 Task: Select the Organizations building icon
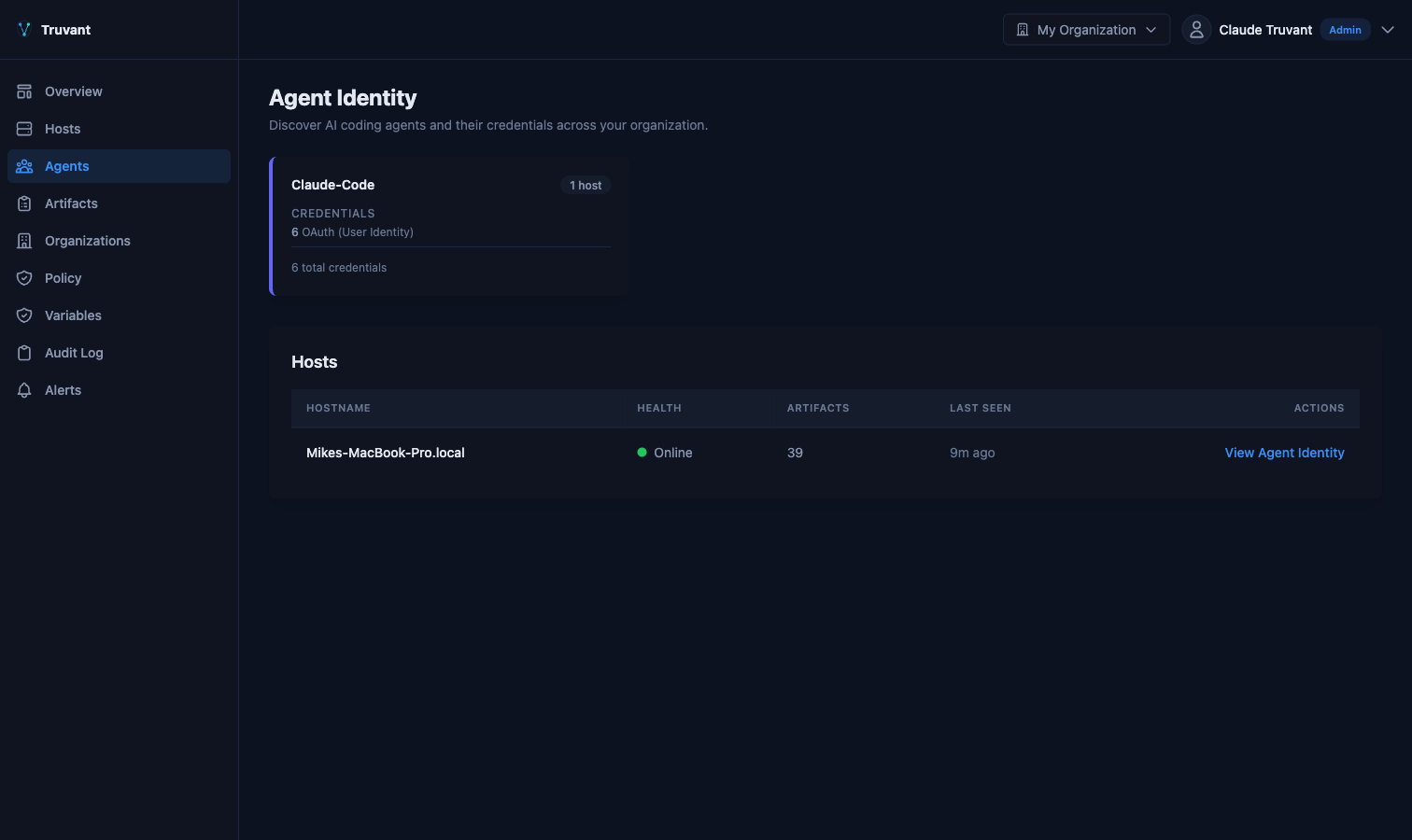coord(24,240)
